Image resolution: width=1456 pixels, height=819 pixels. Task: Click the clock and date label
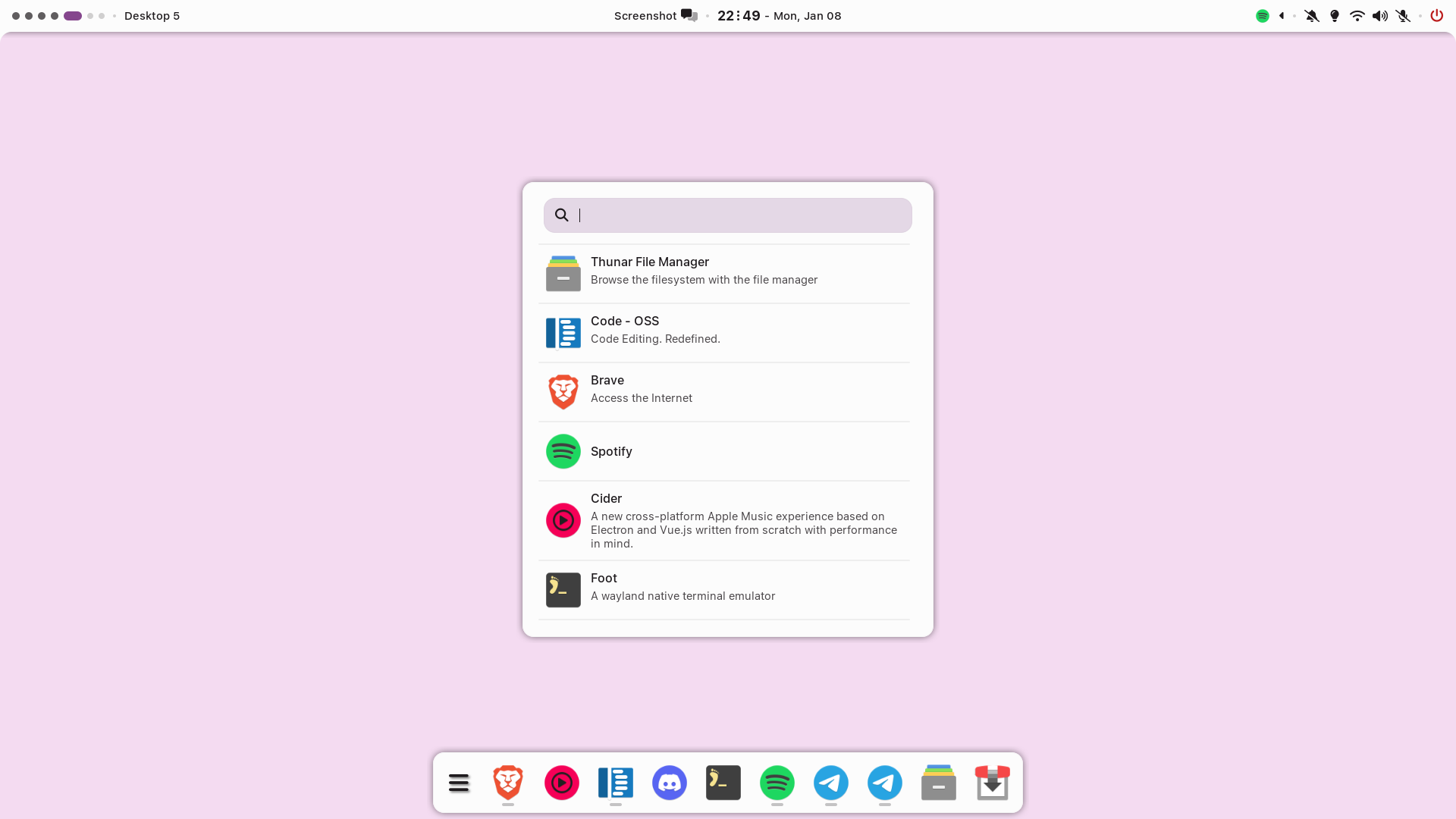(779, 16)
